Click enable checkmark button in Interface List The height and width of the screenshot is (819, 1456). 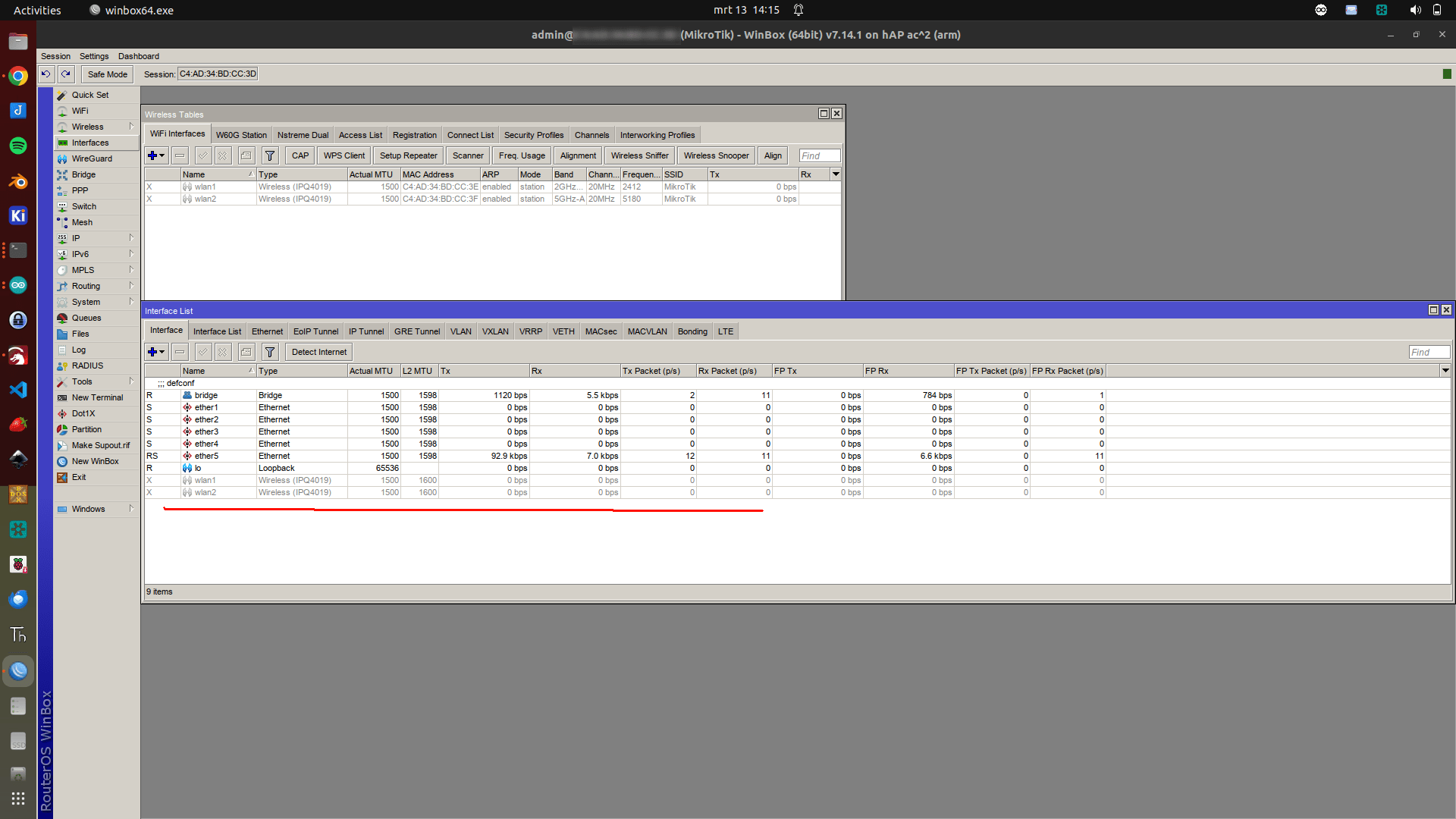pos(203,352)
